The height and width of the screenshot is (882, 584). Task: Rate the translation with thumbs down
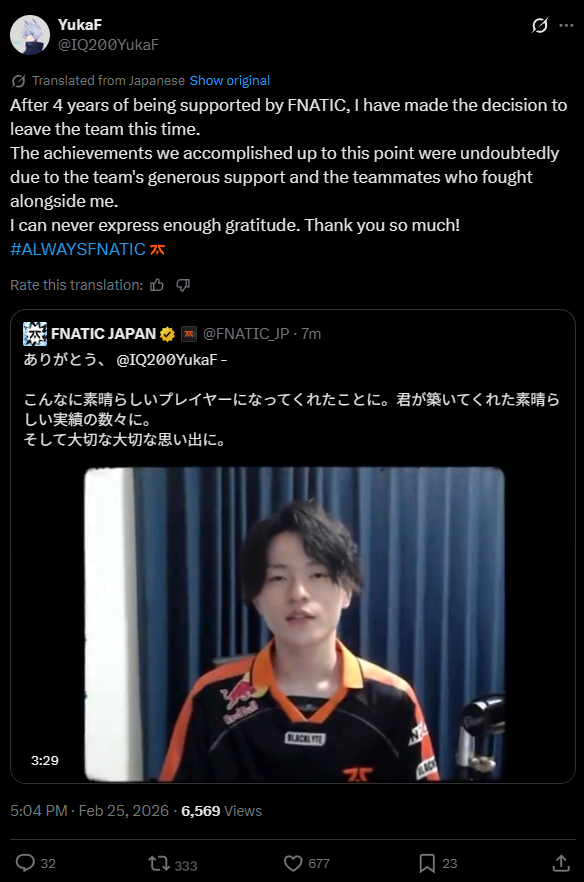point(183,285)
